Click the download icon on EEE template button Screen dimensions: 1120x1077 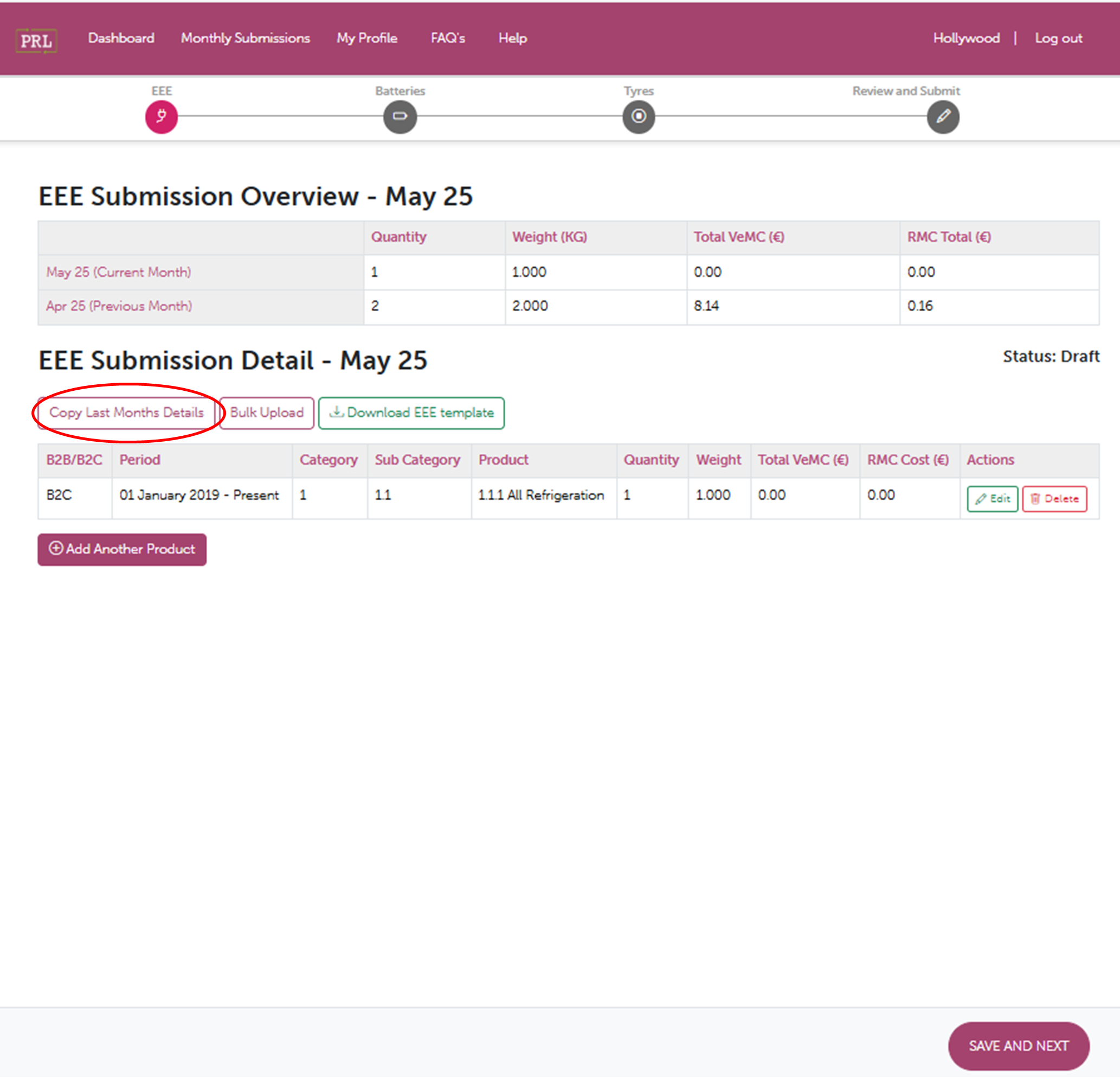pyautogui.click(x=337, y=412)
